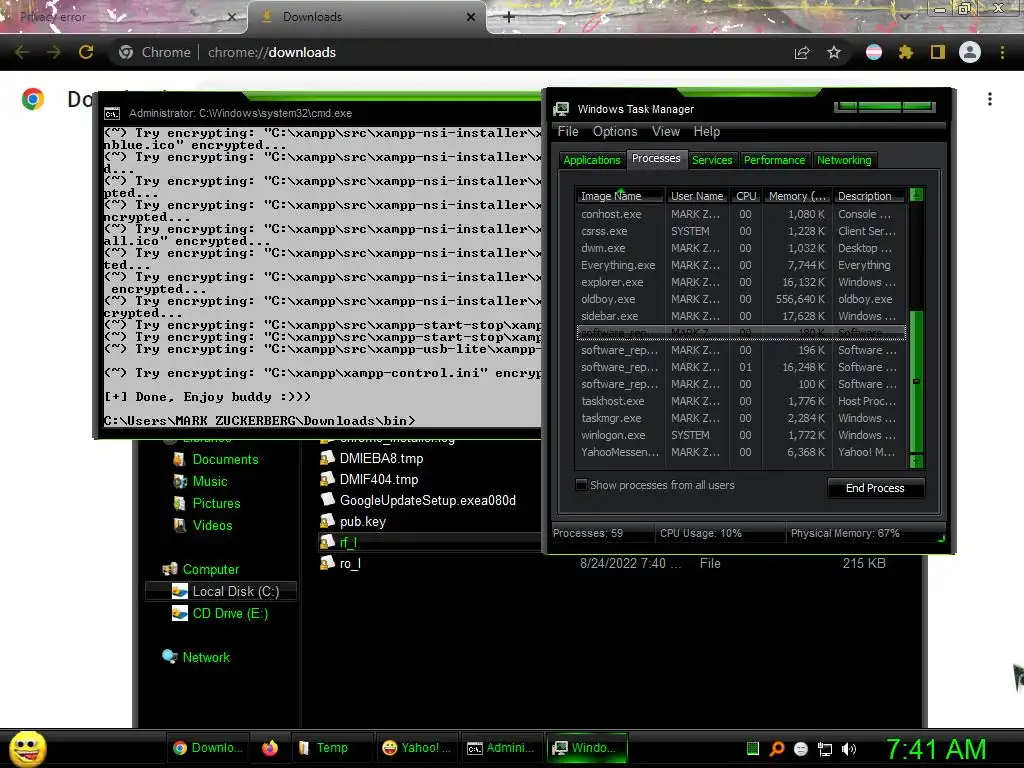Viewport: 1024px width, 768px height.
Task: Switch to Yahoo! Messenger taskbar button
Action: point(417,748)
